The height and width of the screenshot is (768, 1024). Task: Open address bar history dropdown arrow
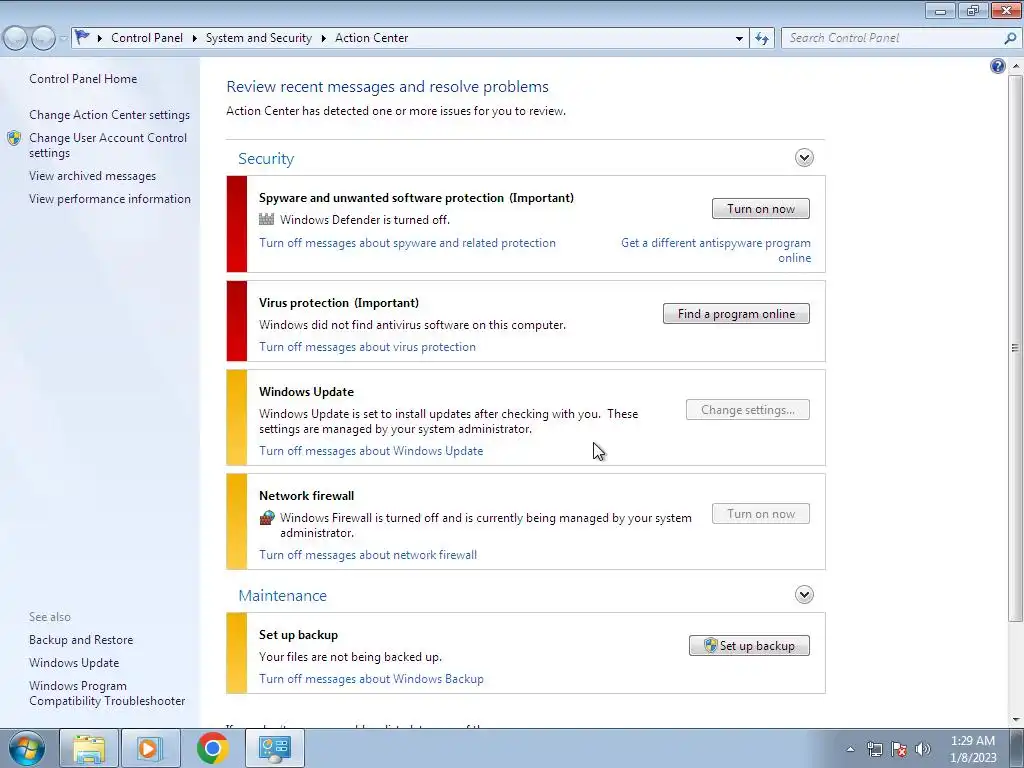tap(739, 38)
